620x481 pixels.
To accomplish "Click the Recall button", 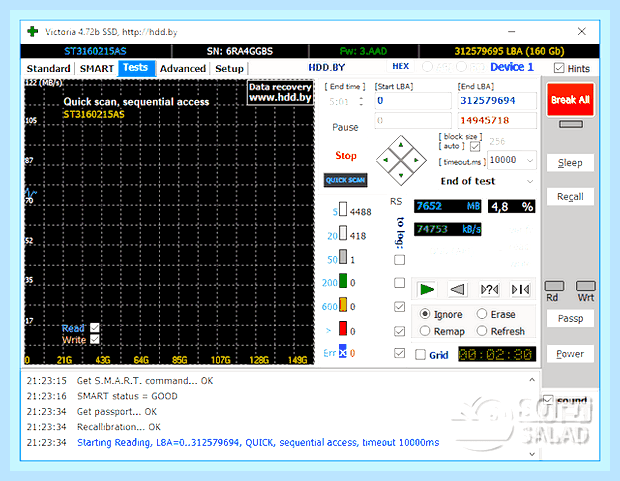I will coord(570,197).
